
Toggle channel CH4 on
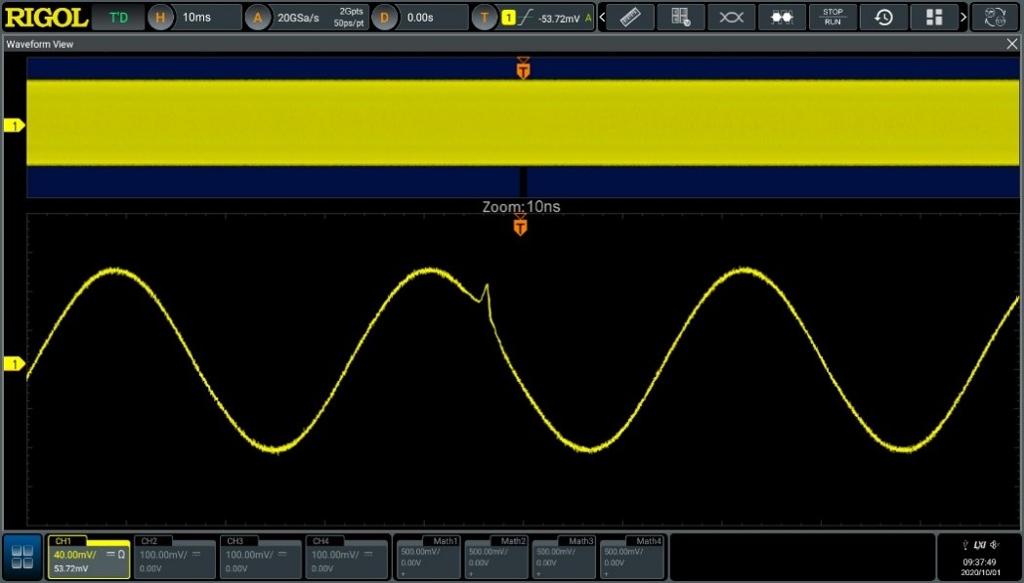346,556
